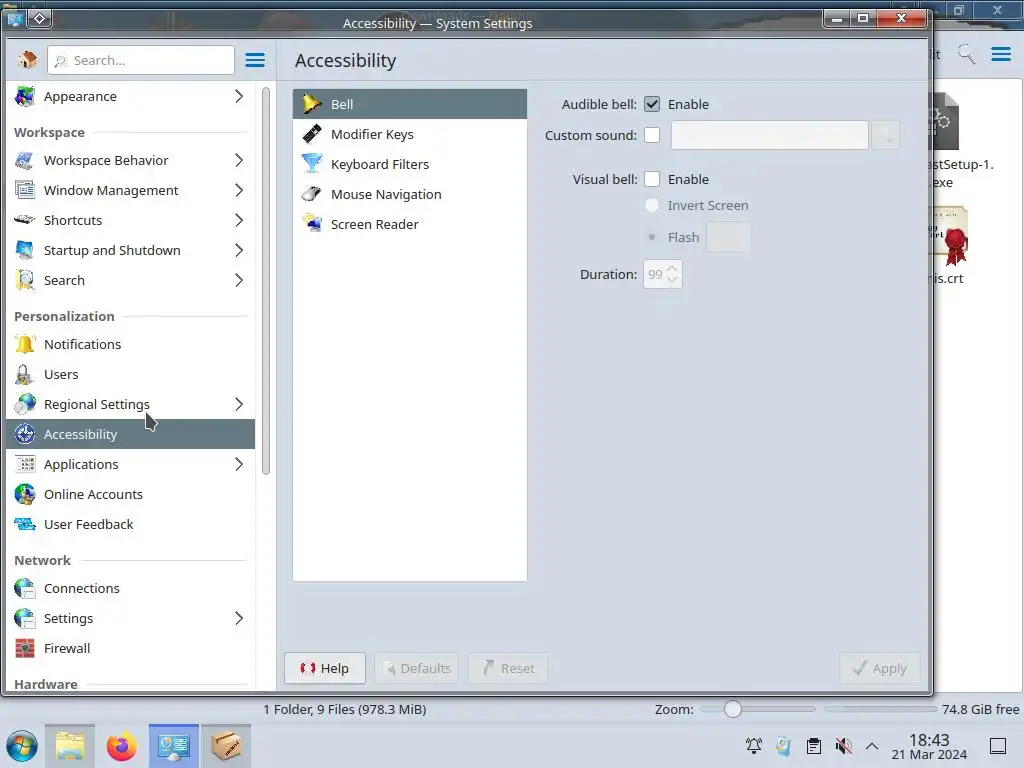Select Mouse Navigation in the module list
The image size is (1024, 768).
coord(409,194)
